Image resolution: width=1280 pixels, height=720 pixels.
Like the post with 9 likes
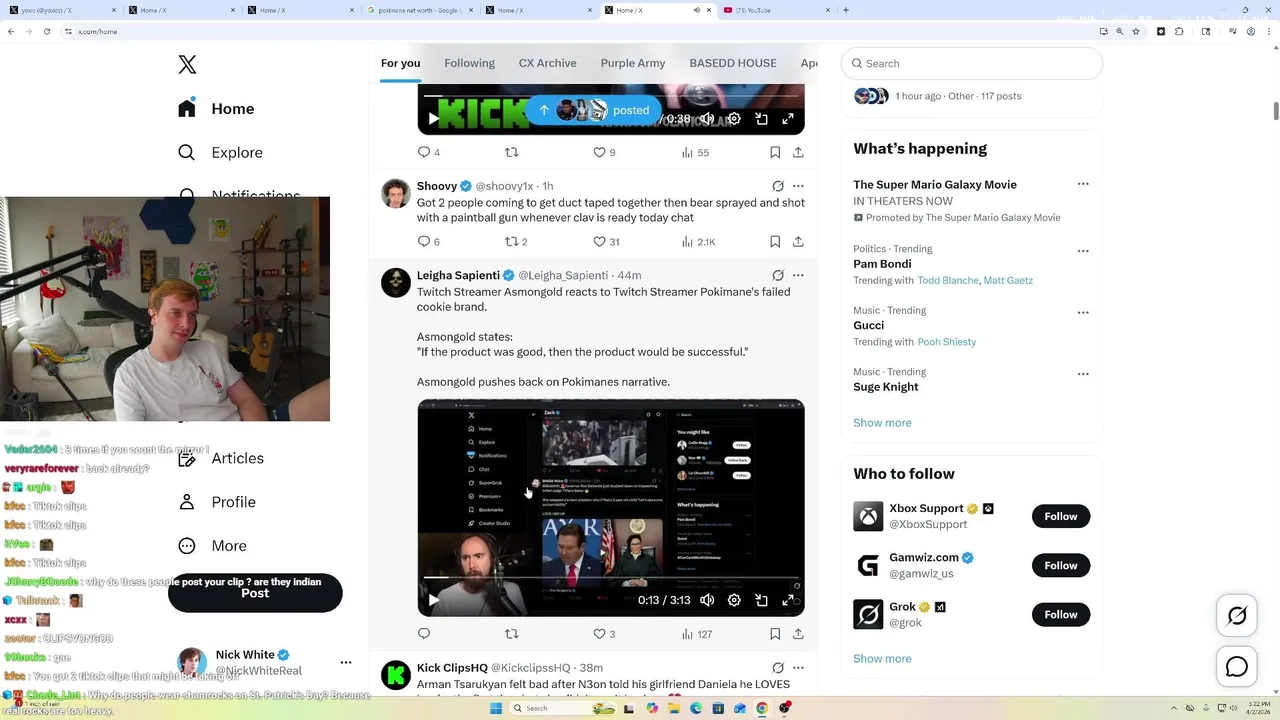tap(604, 152)
